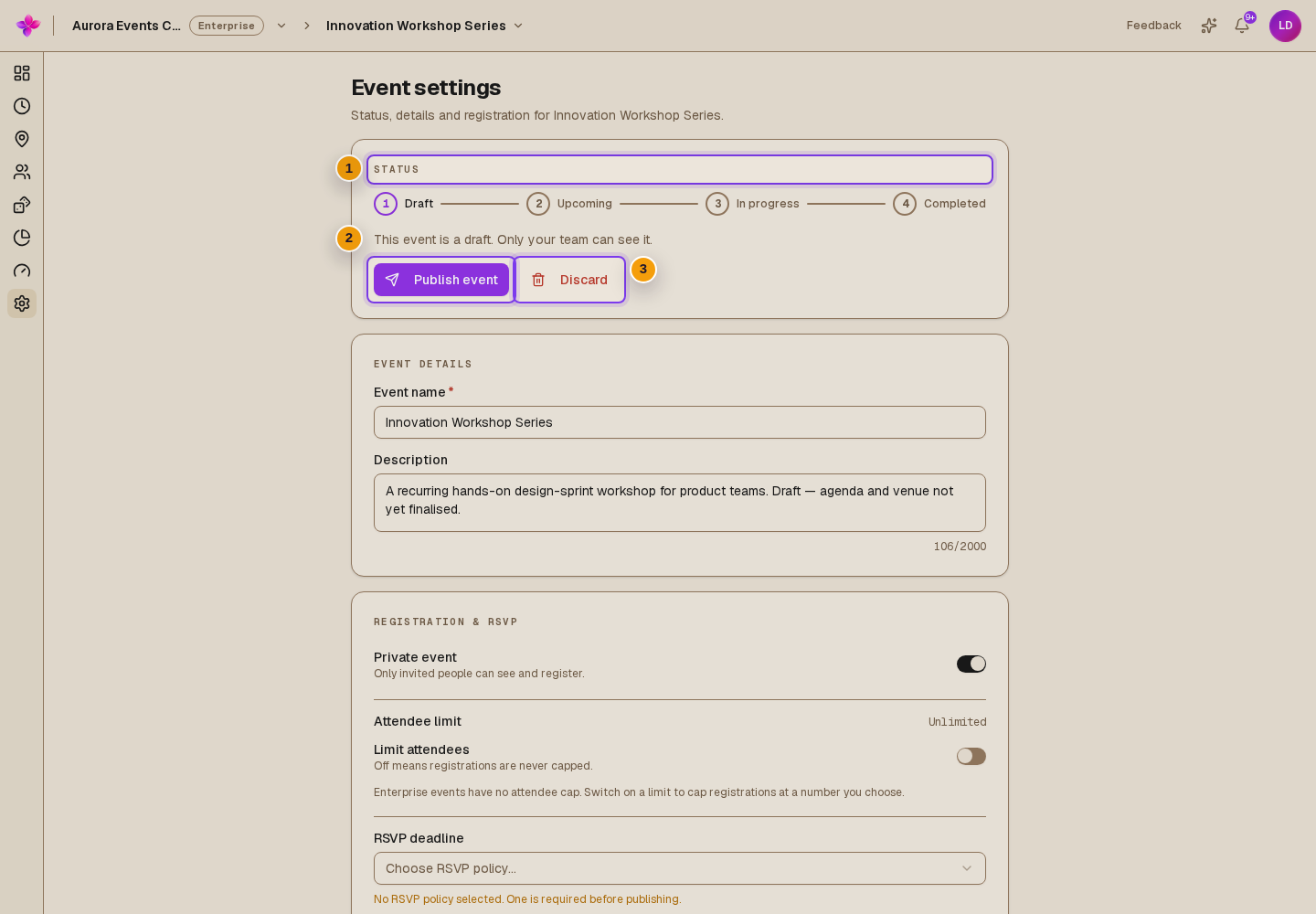Open the people icon in the sidebar
The height and width of the screenshot is (914, 1316).
tap(22, 172)
